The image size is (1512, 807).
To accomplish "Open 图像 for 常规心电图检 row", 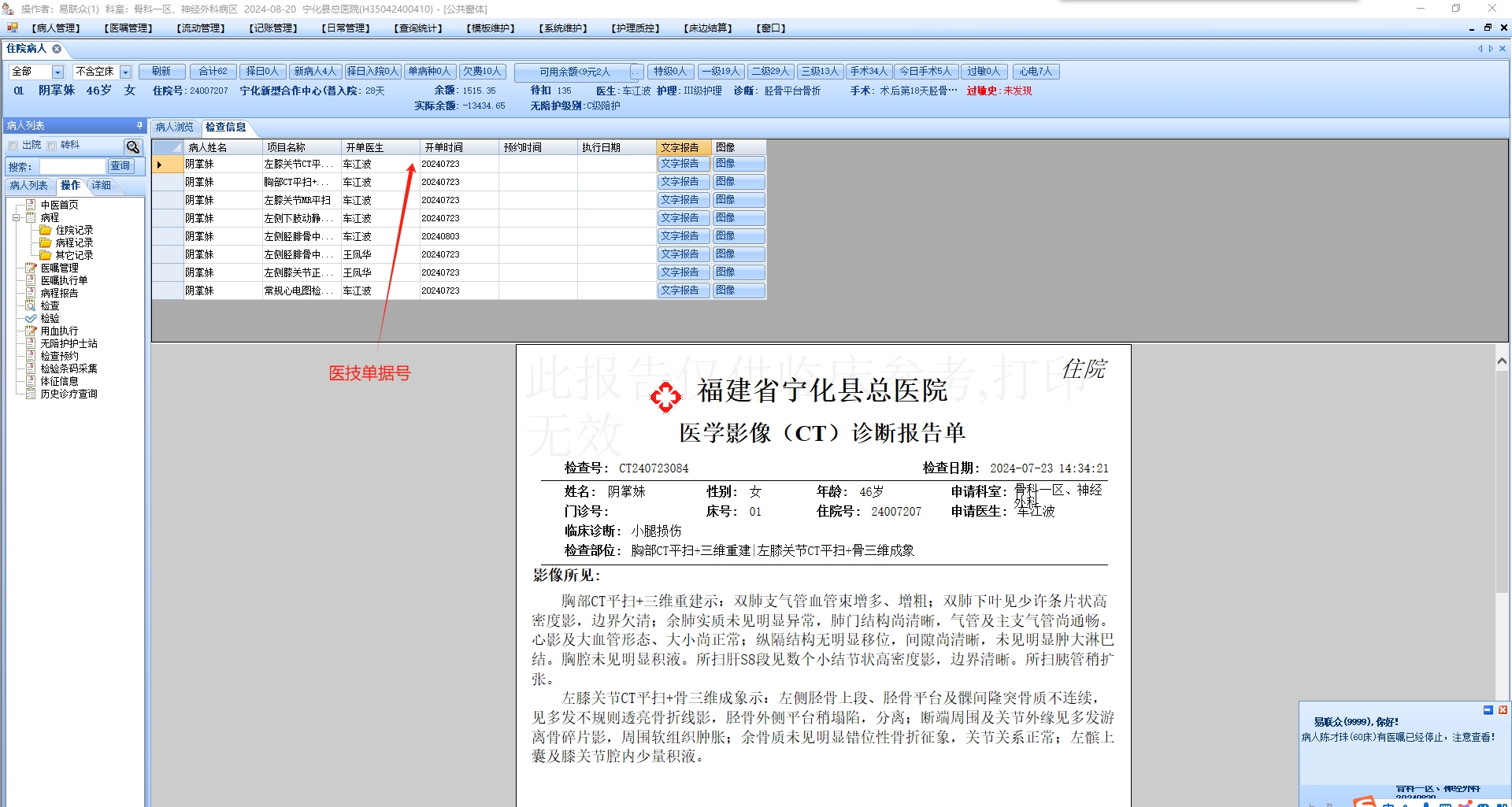I will [739, 291].
